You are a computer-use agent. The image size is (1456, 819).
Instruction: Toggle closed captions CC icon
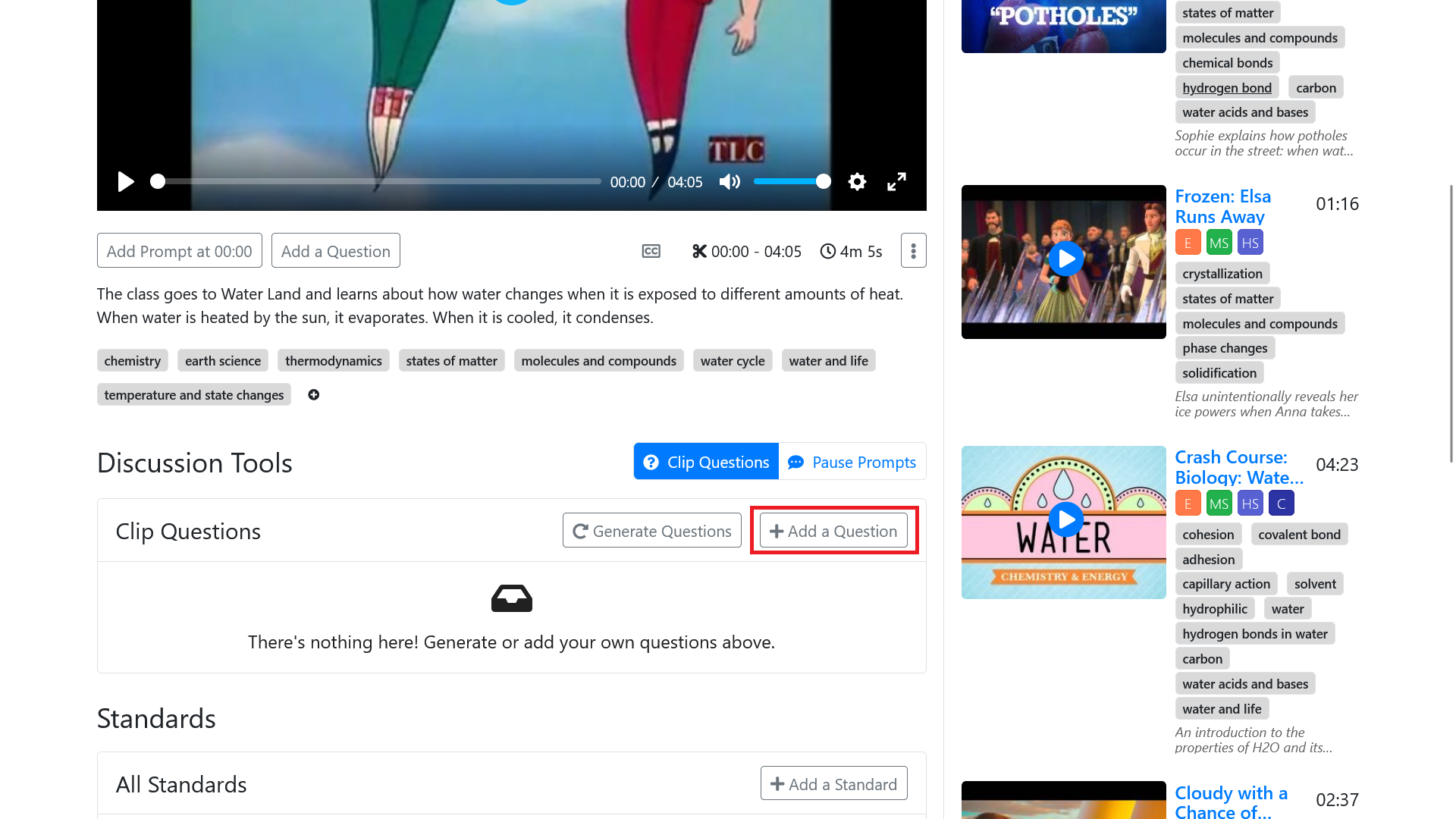pyautogui.click(x=651, y=251)
